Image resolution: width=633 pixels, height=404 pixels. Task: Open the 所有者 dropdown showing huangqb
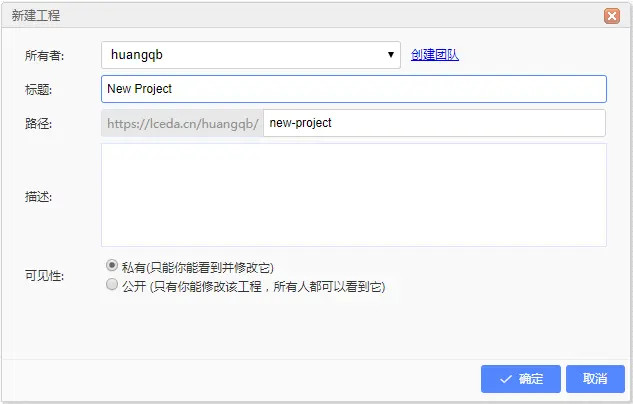[251, 55]
